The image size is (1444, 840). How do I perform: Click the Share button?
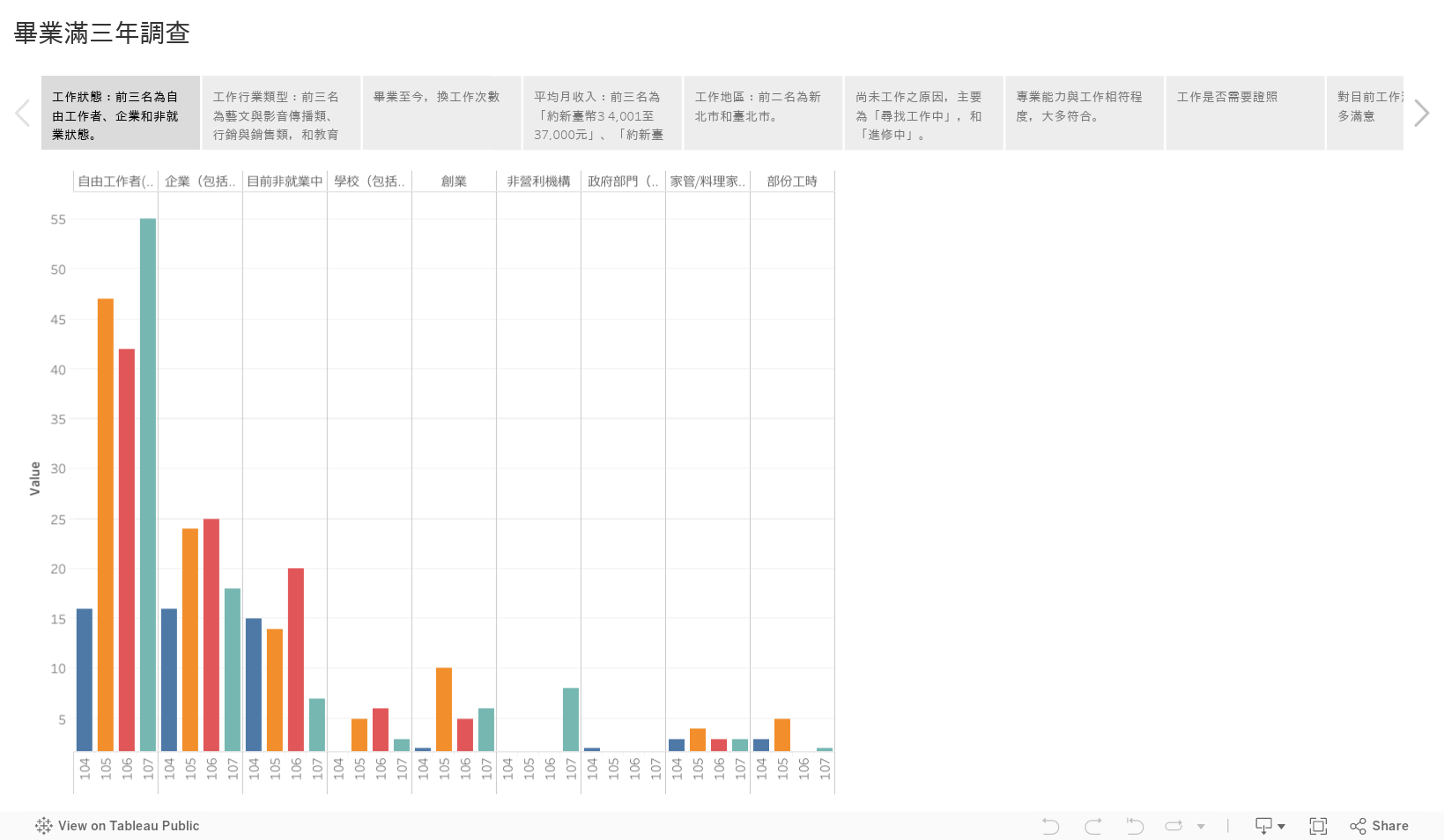1380,825
